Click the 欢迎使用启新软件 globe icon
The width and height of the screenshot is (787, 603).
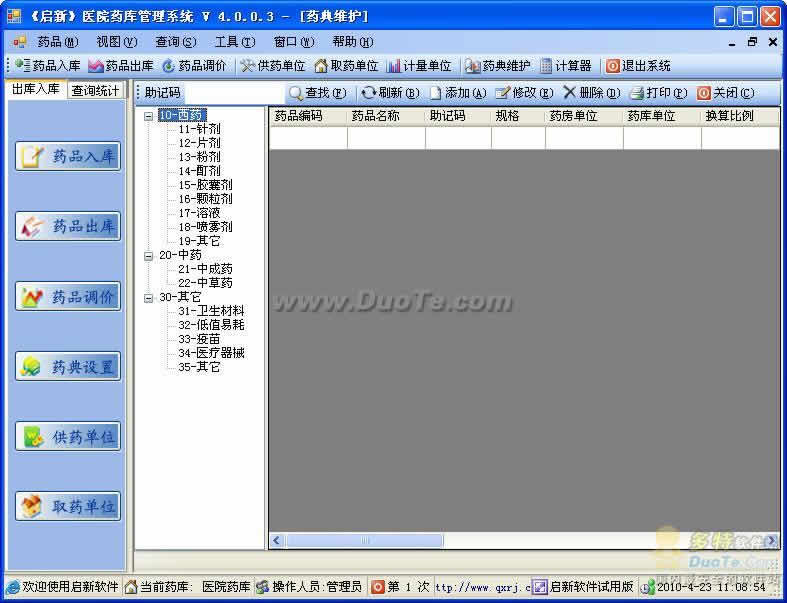pos(13,586)
